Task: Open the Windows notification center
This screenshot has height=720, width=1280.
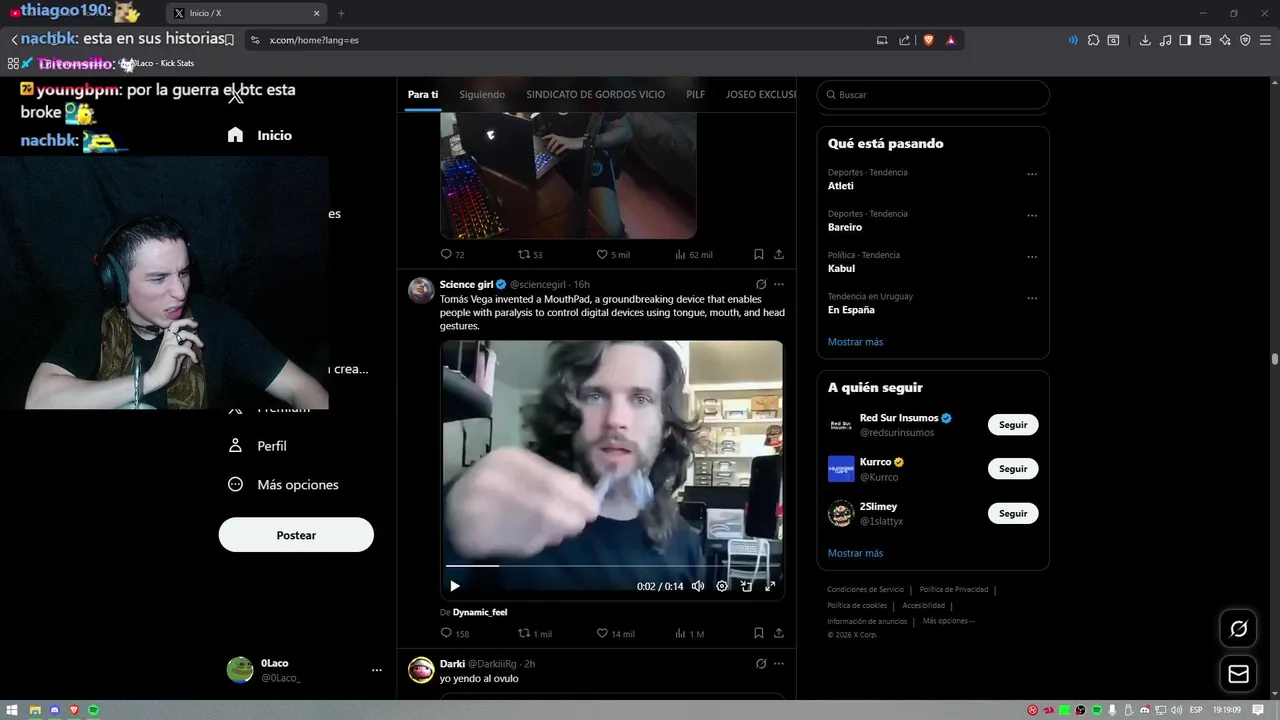Action: tap(1258, 710)
